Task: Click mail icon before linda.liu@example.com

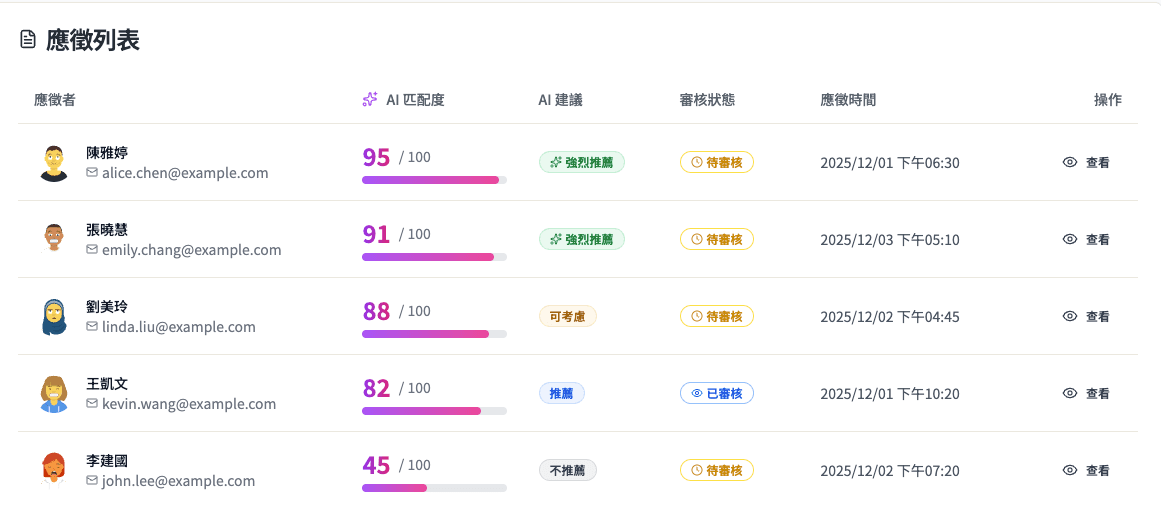Action: [93, 327]
